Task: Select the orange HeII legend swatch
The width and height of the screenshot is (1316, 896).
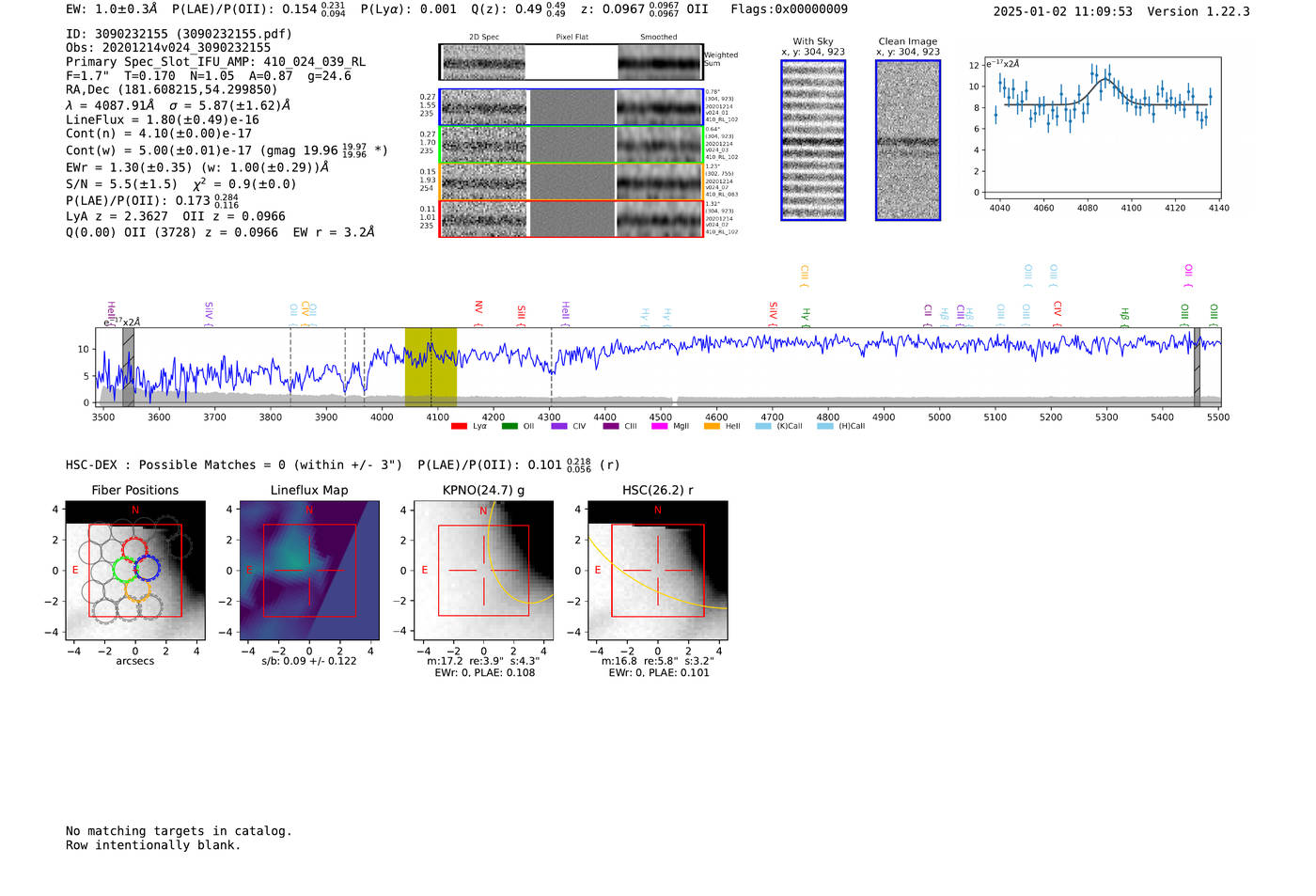Action: 712,427
